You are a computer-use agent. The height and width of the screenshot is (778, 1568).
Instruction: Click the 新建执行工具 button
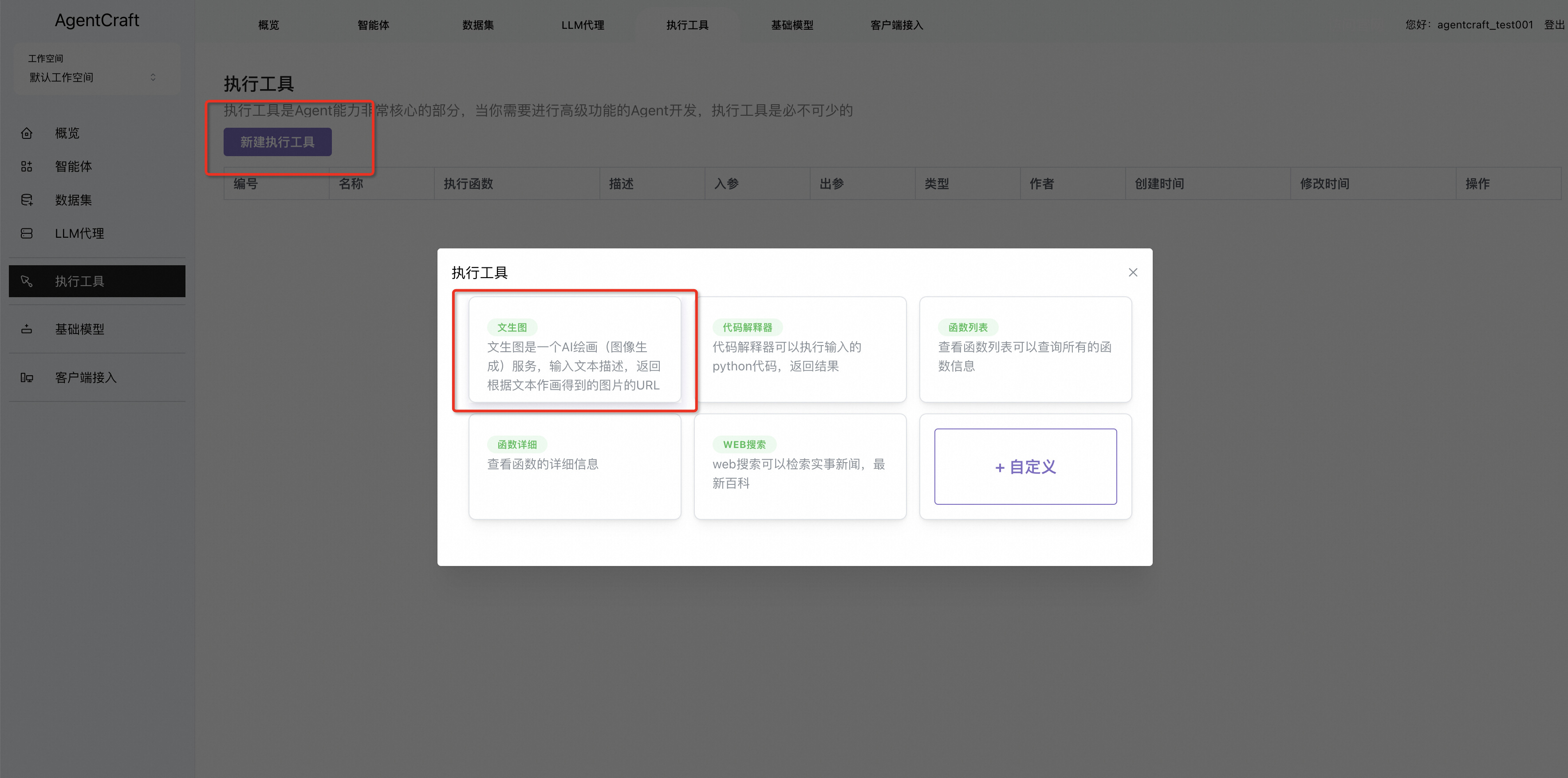[278, 142]
